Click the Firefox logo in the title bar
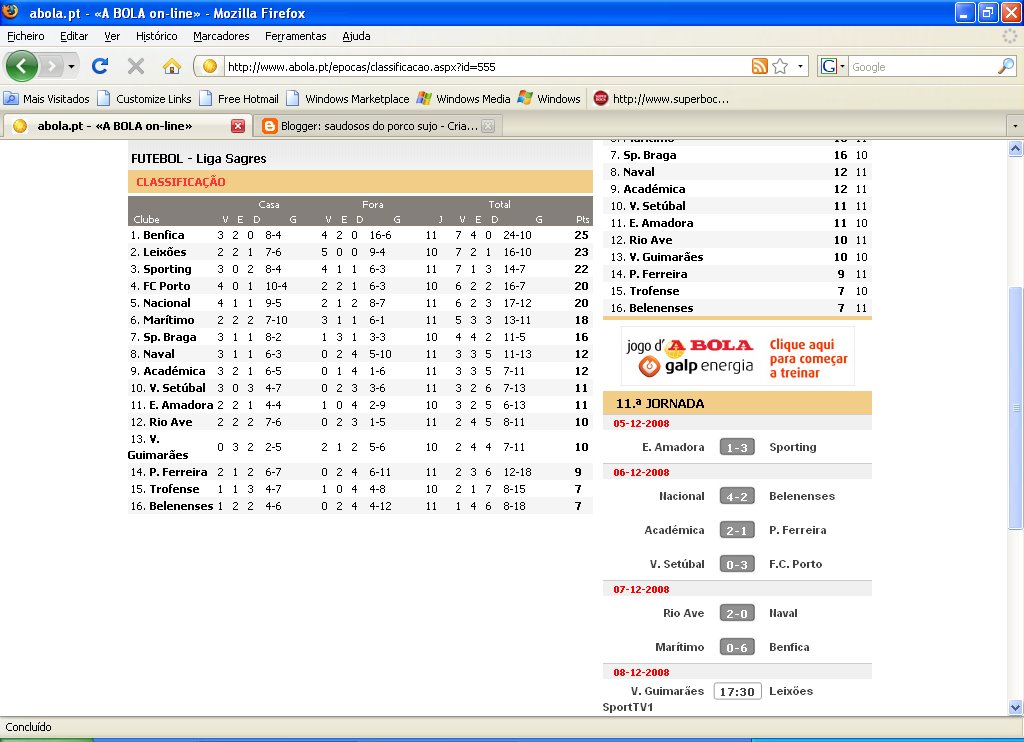 click(10, 12)
